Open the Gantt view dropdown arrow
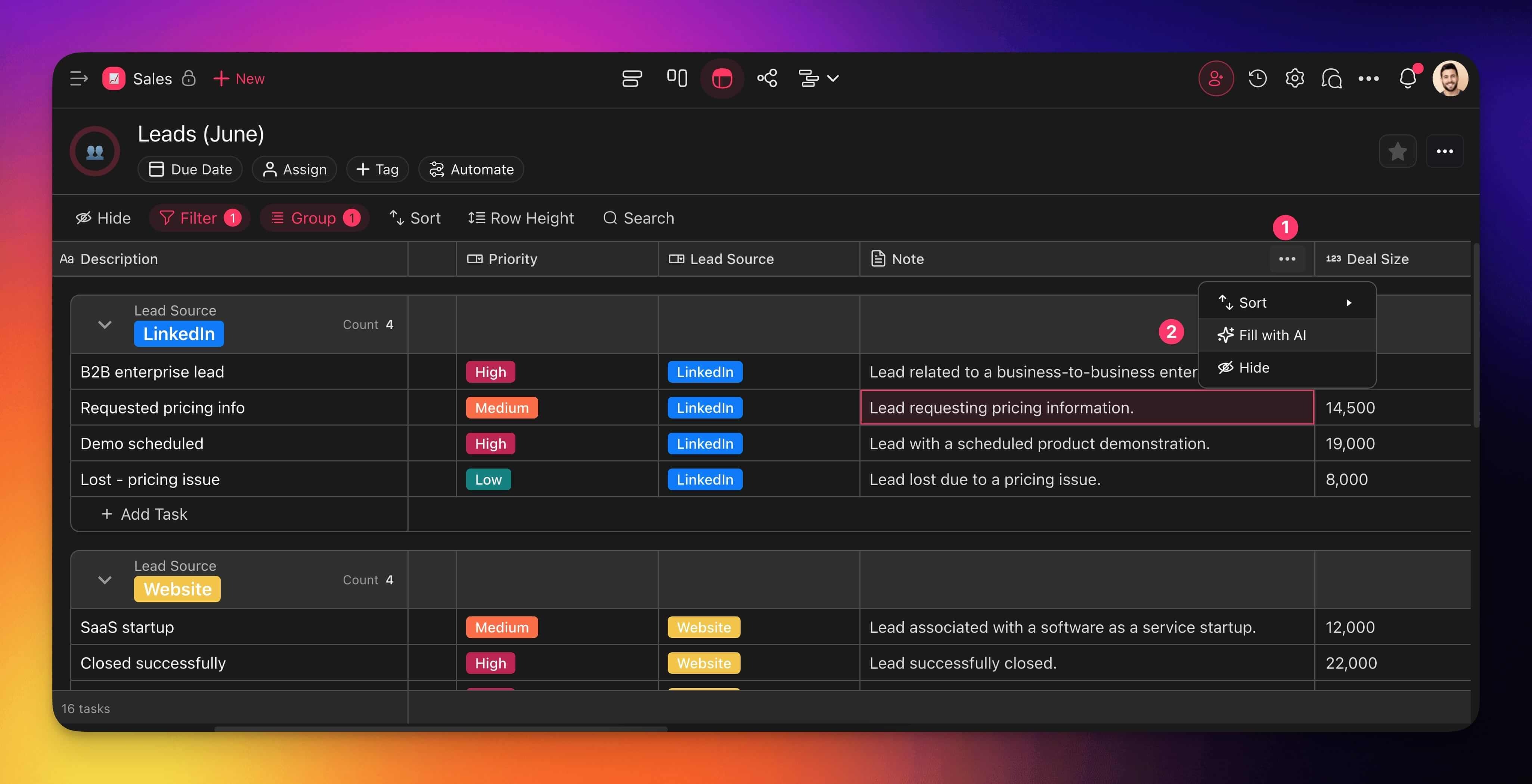Viewport: 1532px width, 784px height. pyautogui.click(x=833, y=78)
